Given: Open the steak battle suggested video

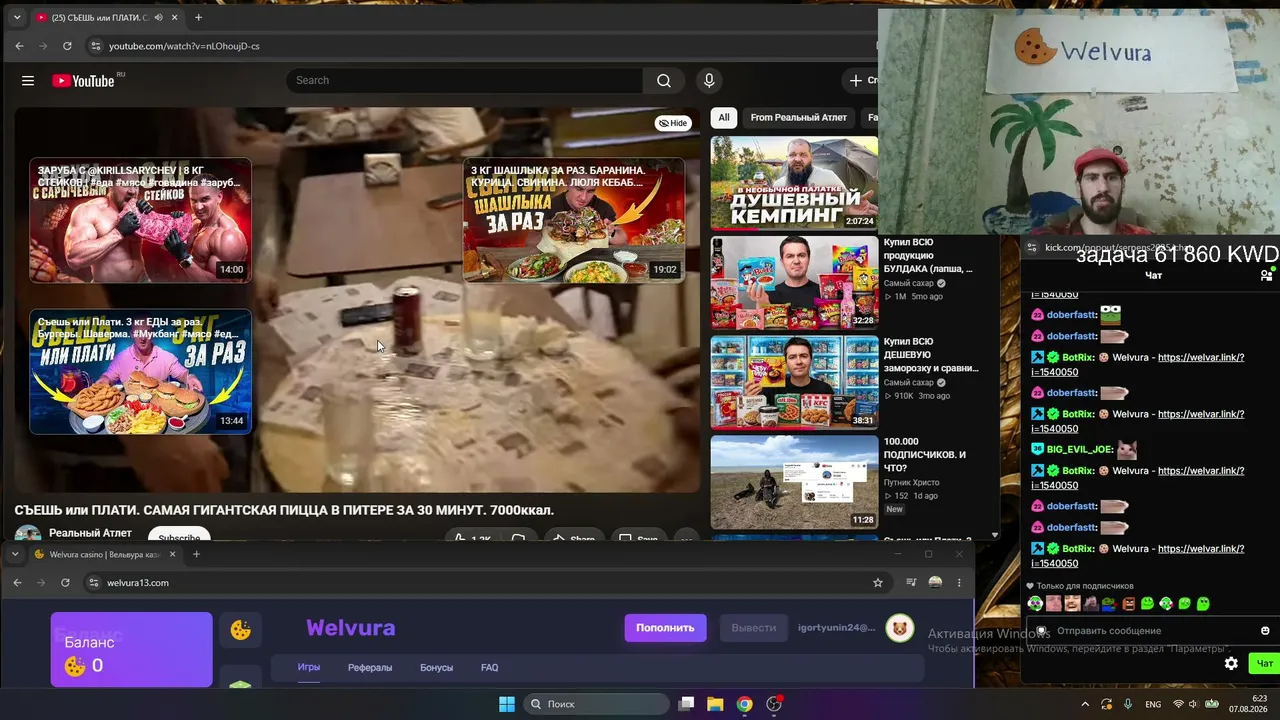Looking at the screenshot, I should (140, 220).
